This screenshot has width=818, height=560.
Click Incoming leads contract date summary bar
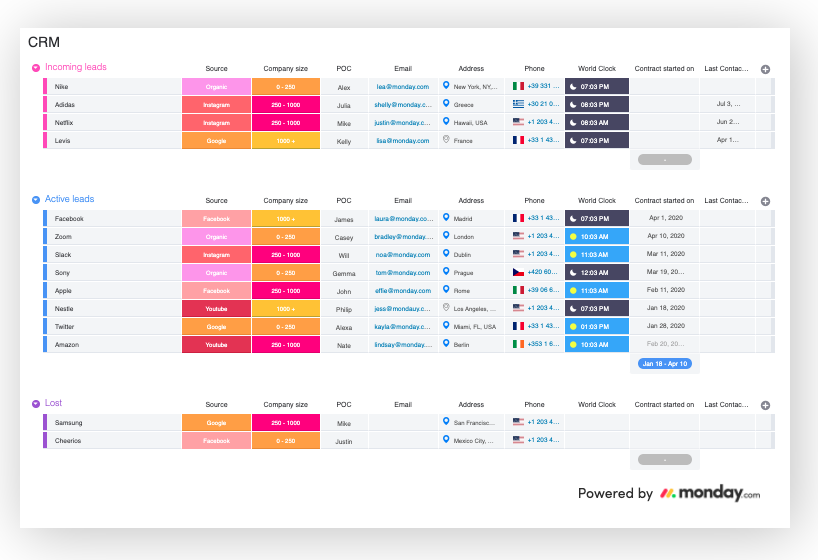pyautogui.click(x=665, y=160)
